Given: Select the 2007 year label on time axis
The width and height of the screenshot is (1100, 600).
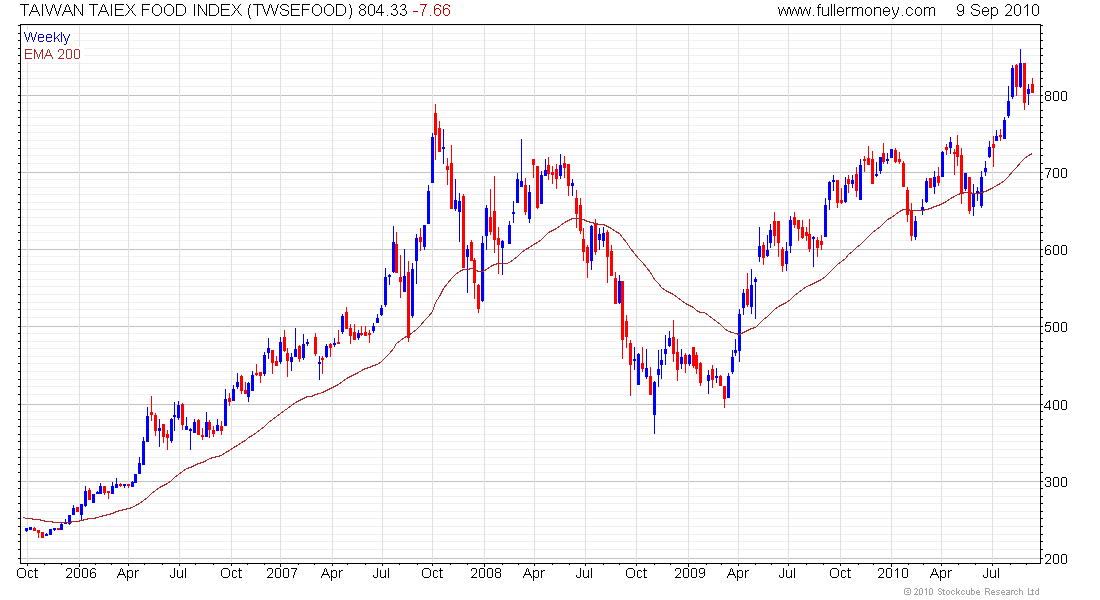Looking at the screenshot, I should (282, 573).
